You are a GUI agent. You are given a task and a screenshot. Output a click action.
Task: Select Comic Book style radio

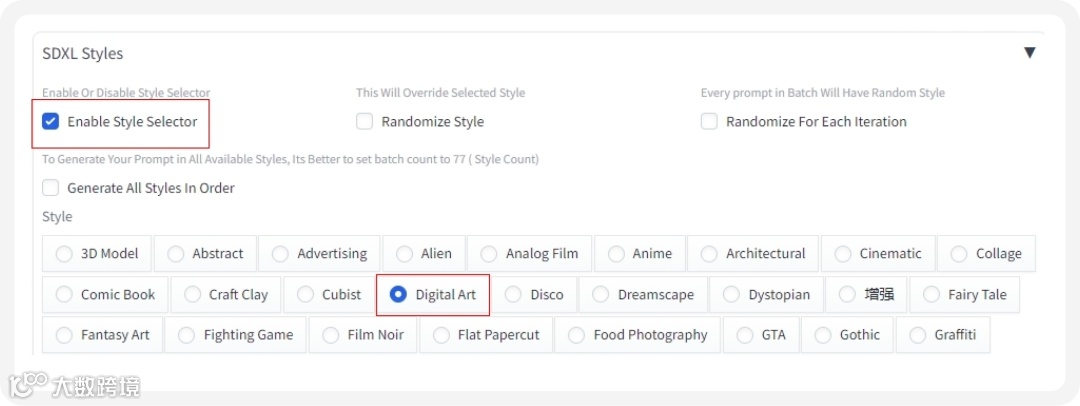click(x=65, y=295)
